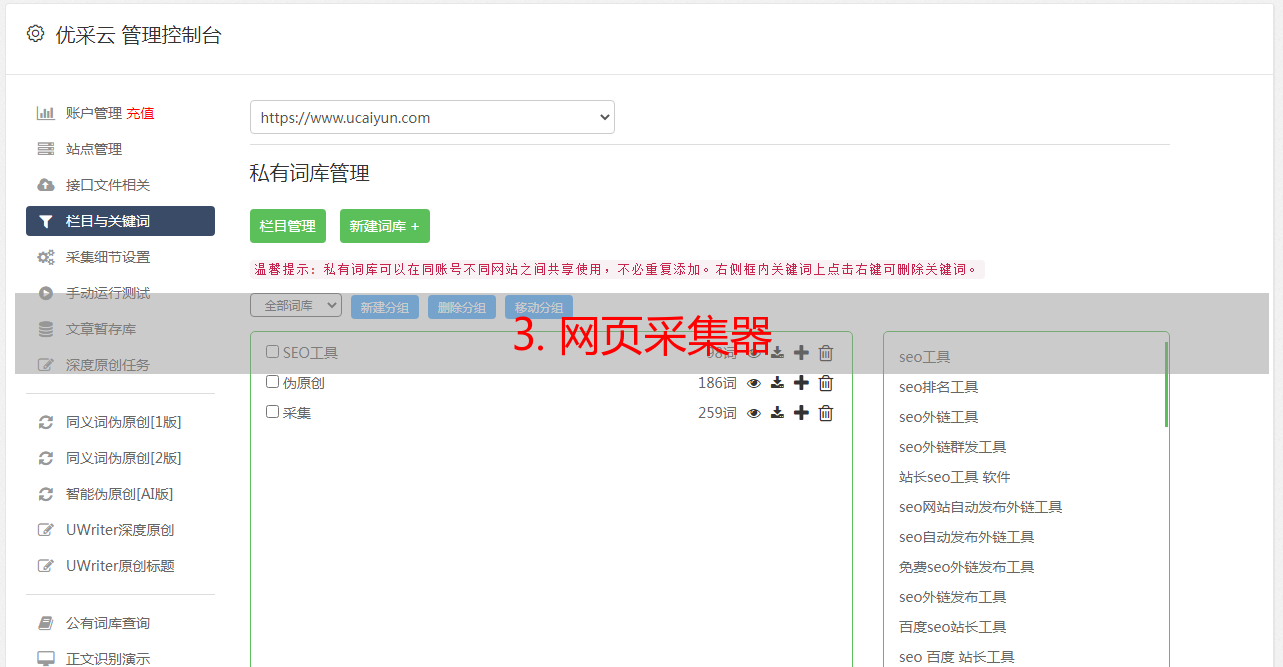Select keyword 百度seo站长工具
Image resolution: width=1283 pixels, height=667 pixels.
[x=952, y=627]
